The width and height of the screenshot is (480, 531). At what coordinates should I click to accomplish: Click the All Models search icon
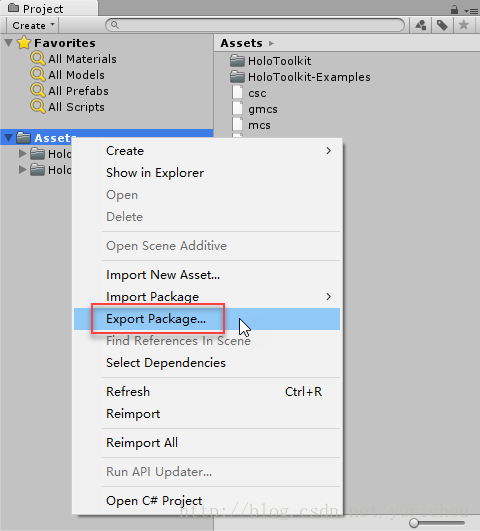coord(38,75)
